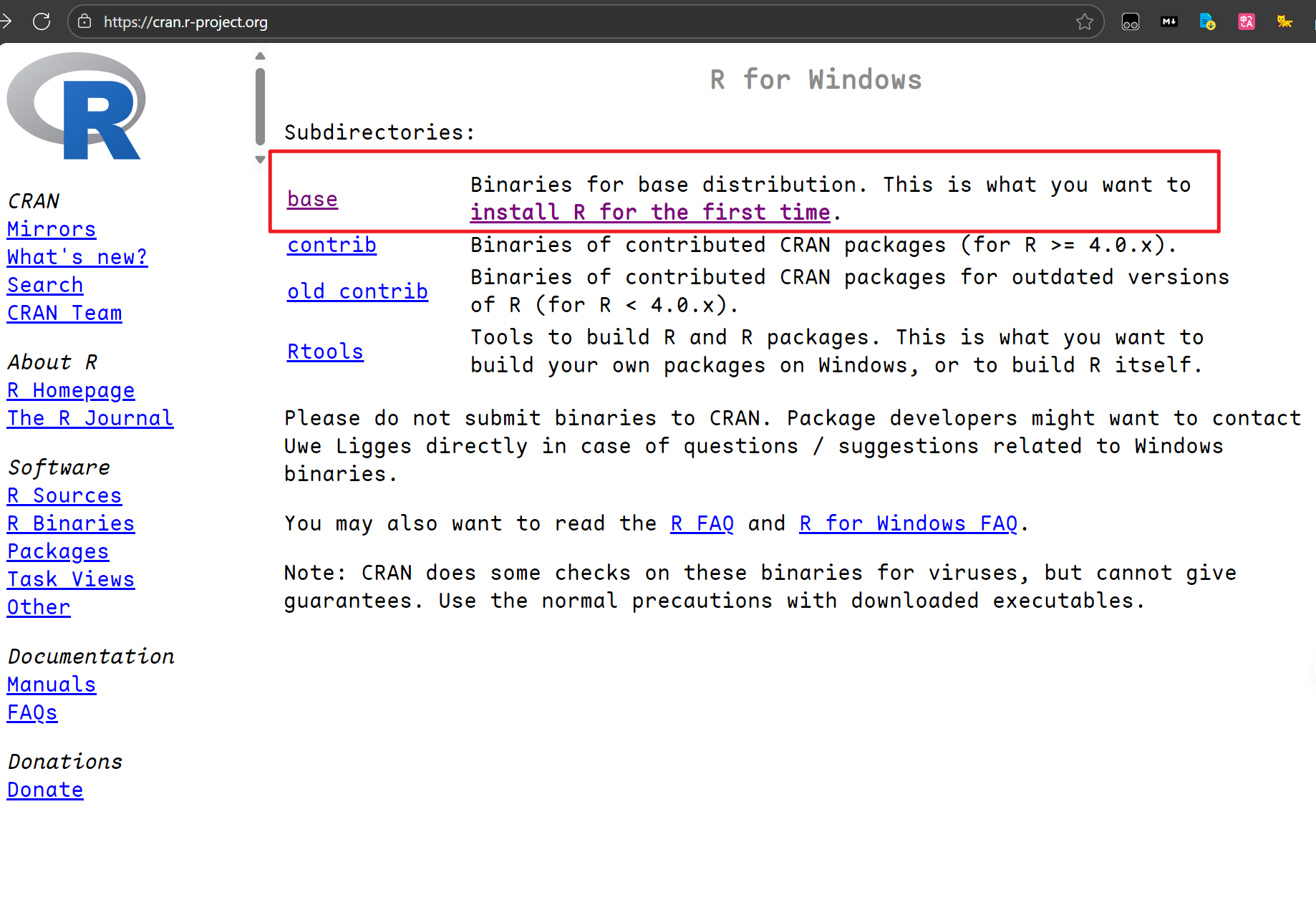
Task: Click the cran.r-project.org address bar
Action: 586,21
